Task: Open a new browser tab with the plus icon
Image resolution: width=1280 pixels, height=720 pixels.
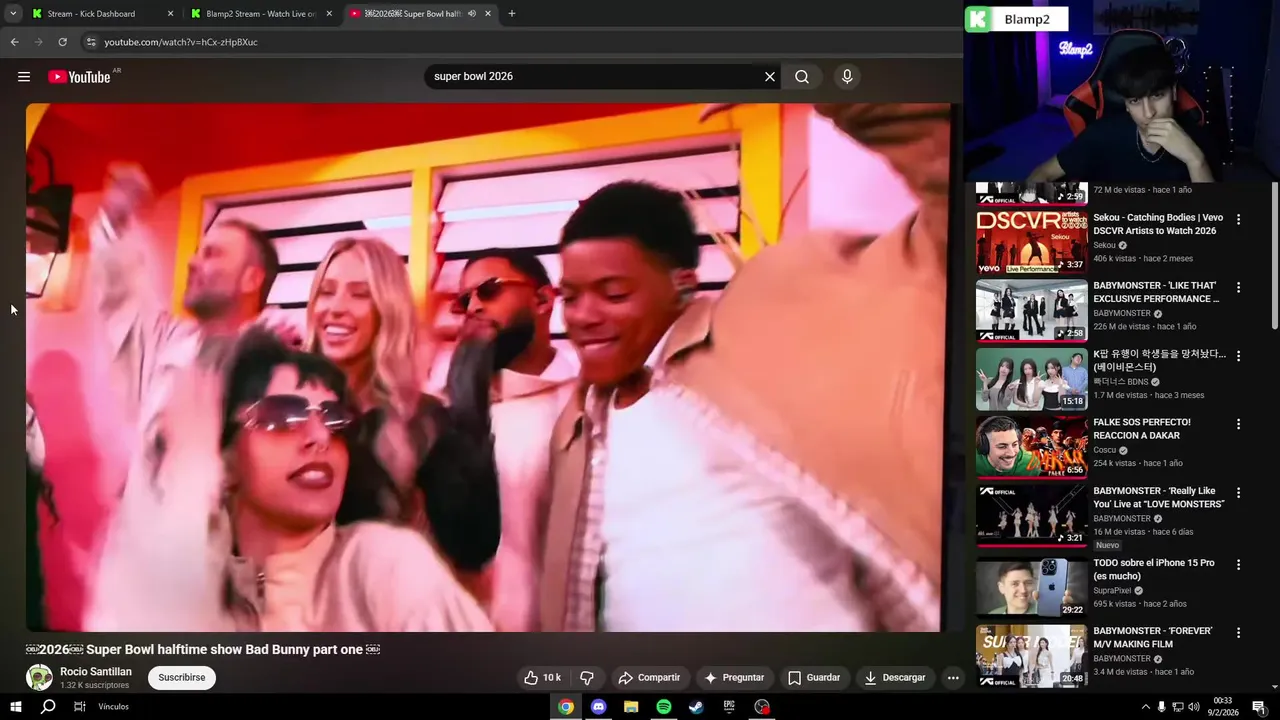Action: point(511,14)
